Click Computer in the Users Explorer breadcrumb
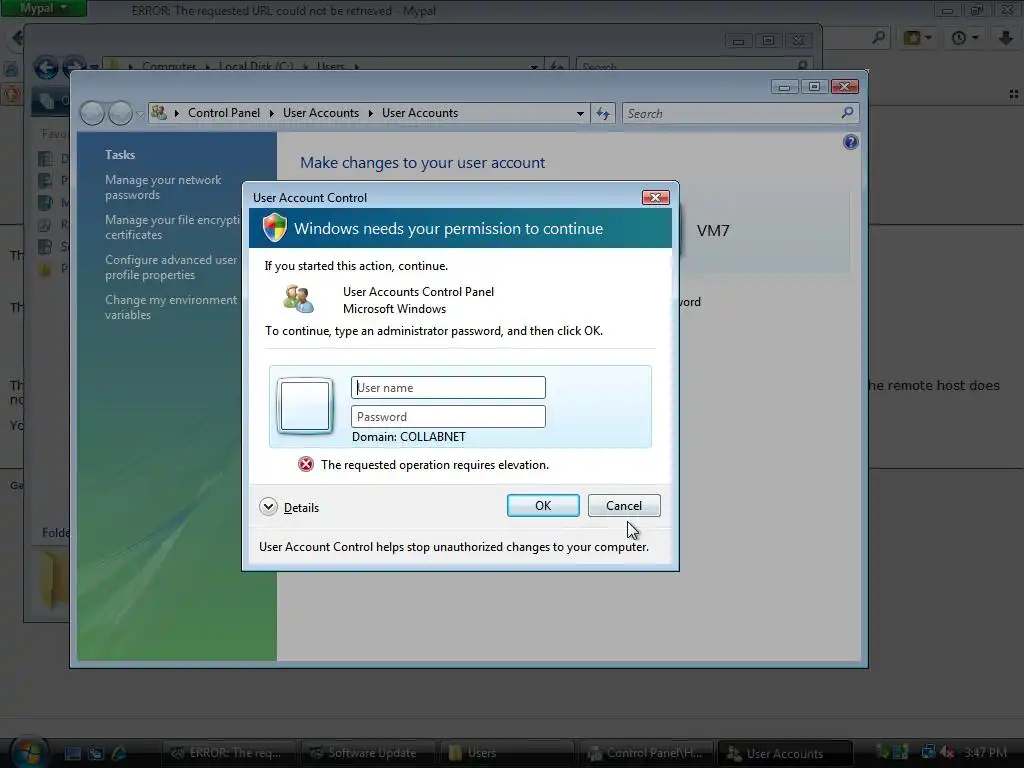The image size is (1024, 768). 168,66
